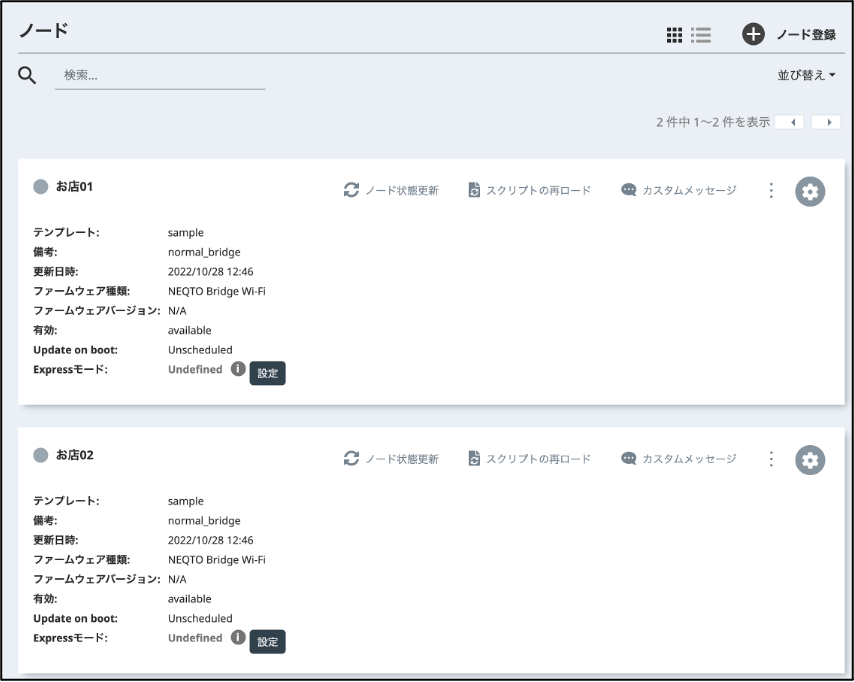Refresh node status for お店01

coord(391,190)
